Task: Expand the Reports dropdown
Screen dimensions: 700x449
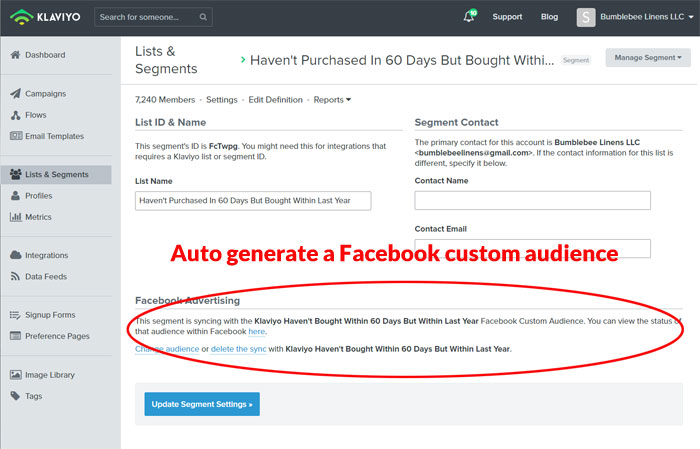Action: [332, 100]
